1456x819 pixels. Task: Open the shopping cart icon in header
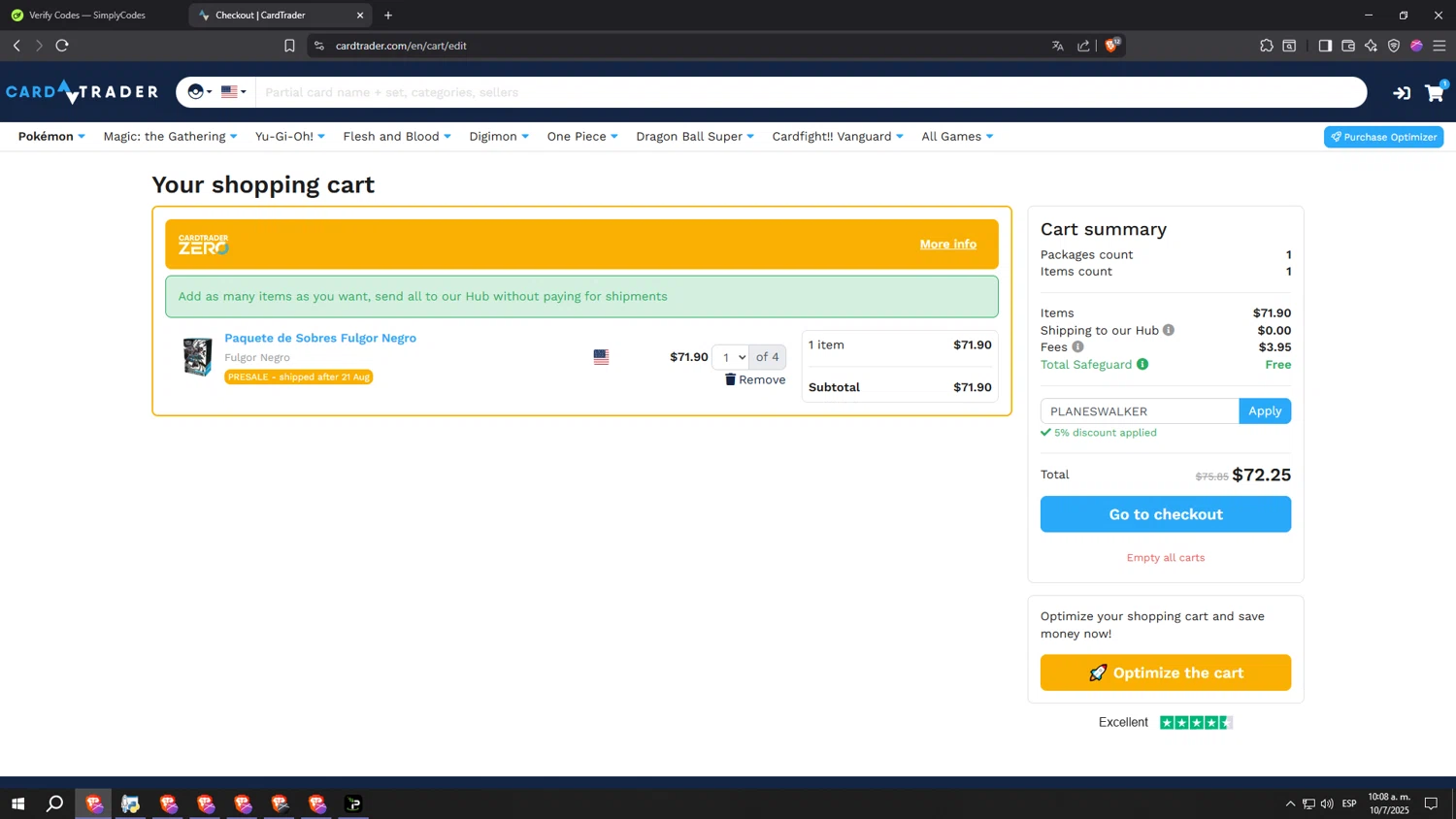(x=1435, y=93)
